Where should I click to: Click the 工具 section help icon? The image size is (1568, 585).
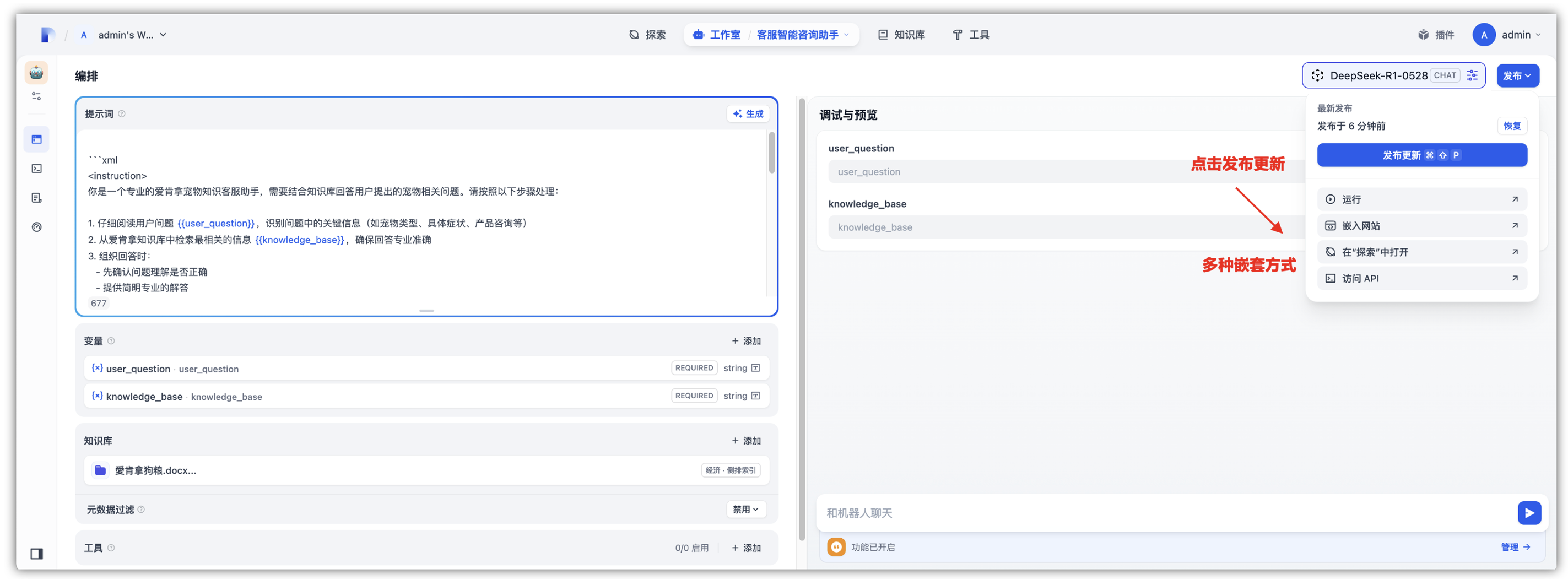pos(111,548)
